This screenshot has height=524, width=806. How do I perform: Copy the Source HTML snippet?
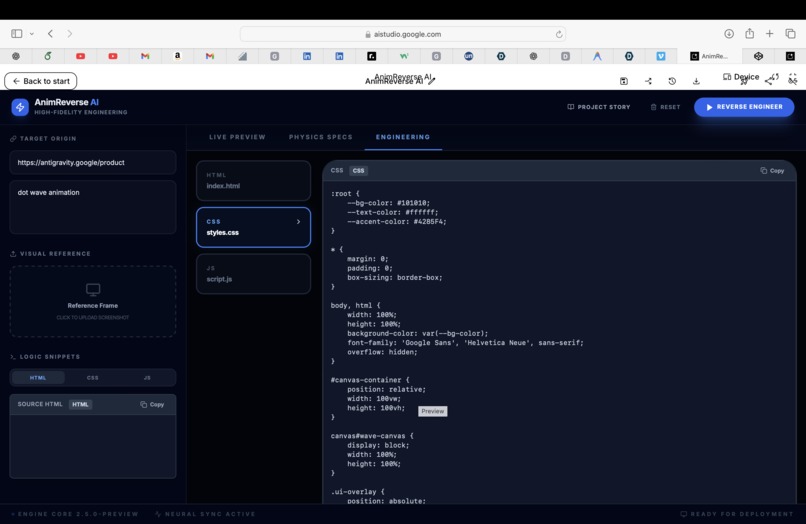pos(152,405)
